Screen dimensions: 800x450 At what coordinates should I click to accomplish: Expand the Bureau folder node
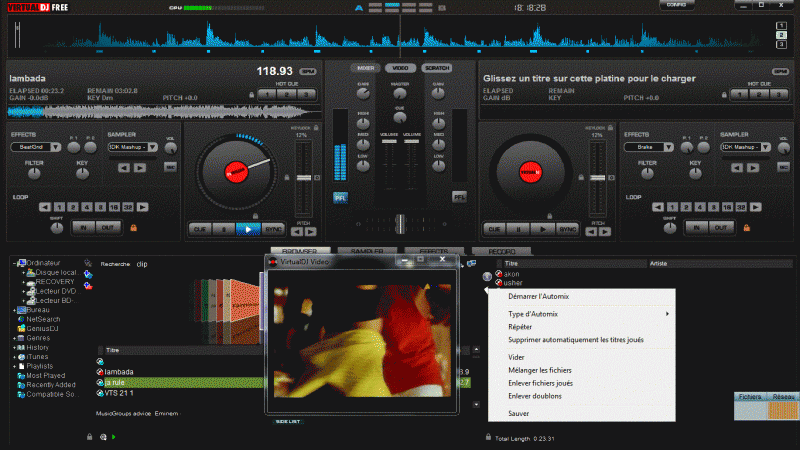[14, 310]
